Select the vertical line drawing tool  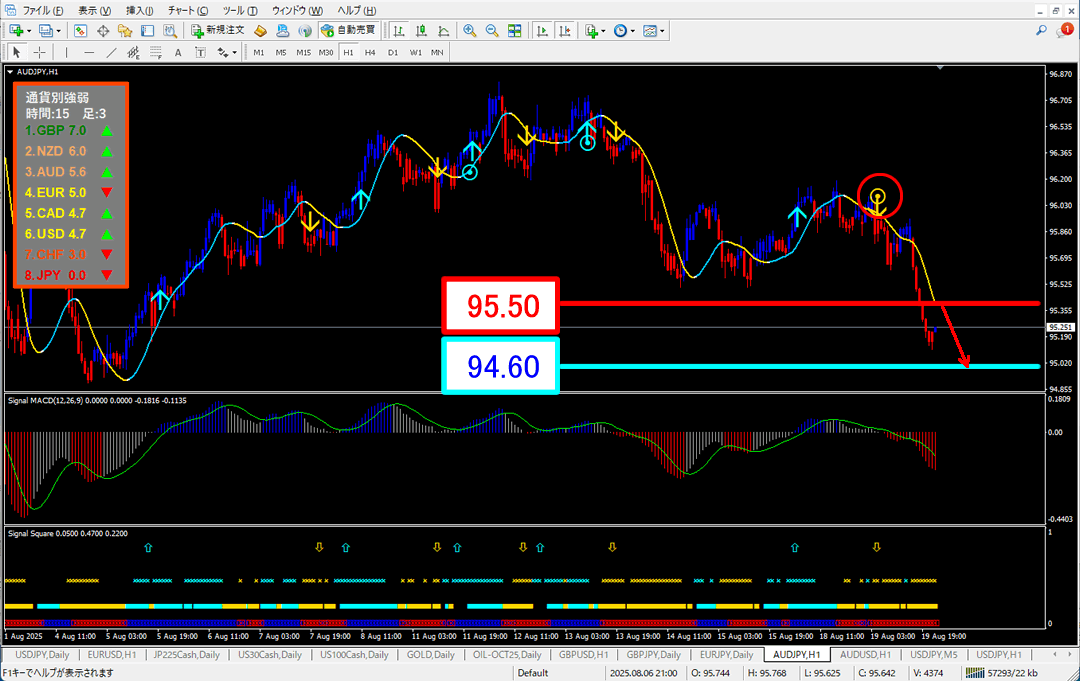pyautogui.click(x=67, y=52)
